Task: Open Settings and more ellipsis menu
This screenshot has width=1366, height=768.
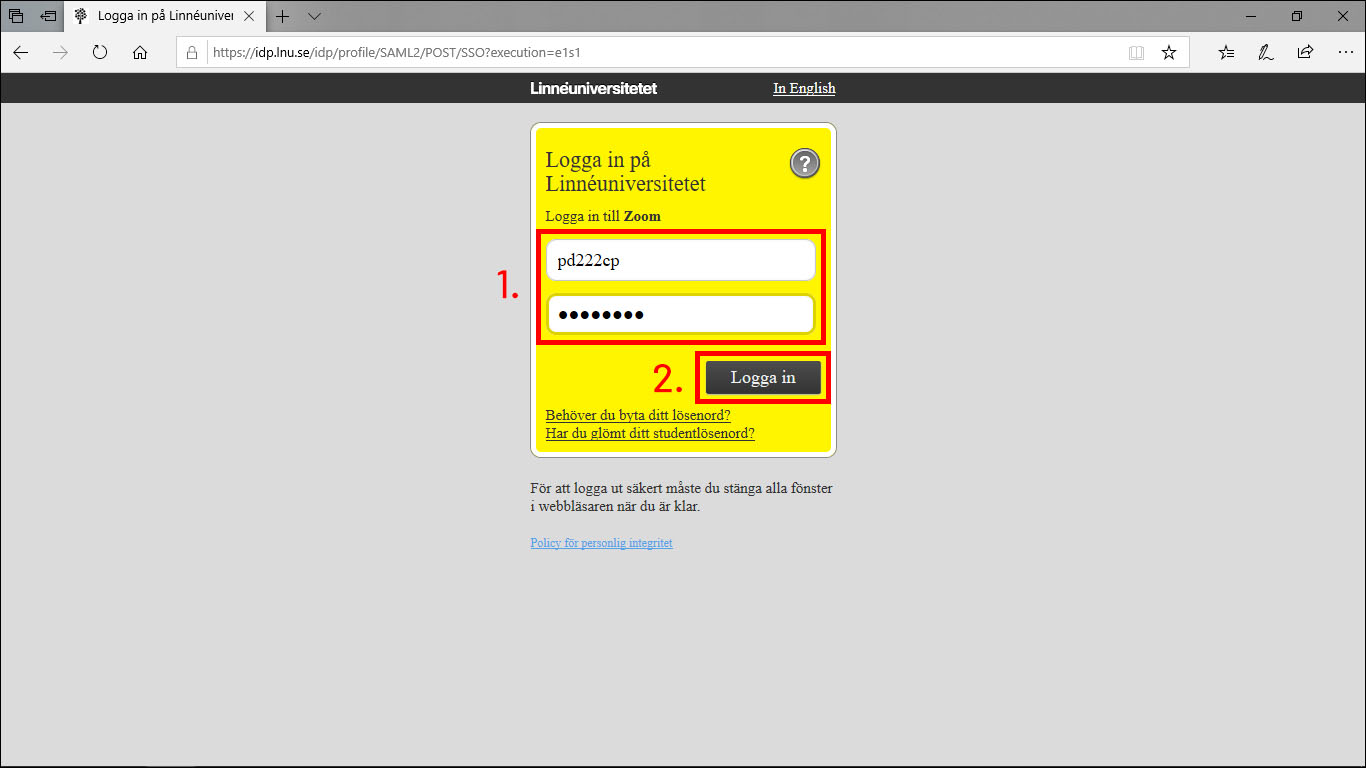Action: point(1344,53)
